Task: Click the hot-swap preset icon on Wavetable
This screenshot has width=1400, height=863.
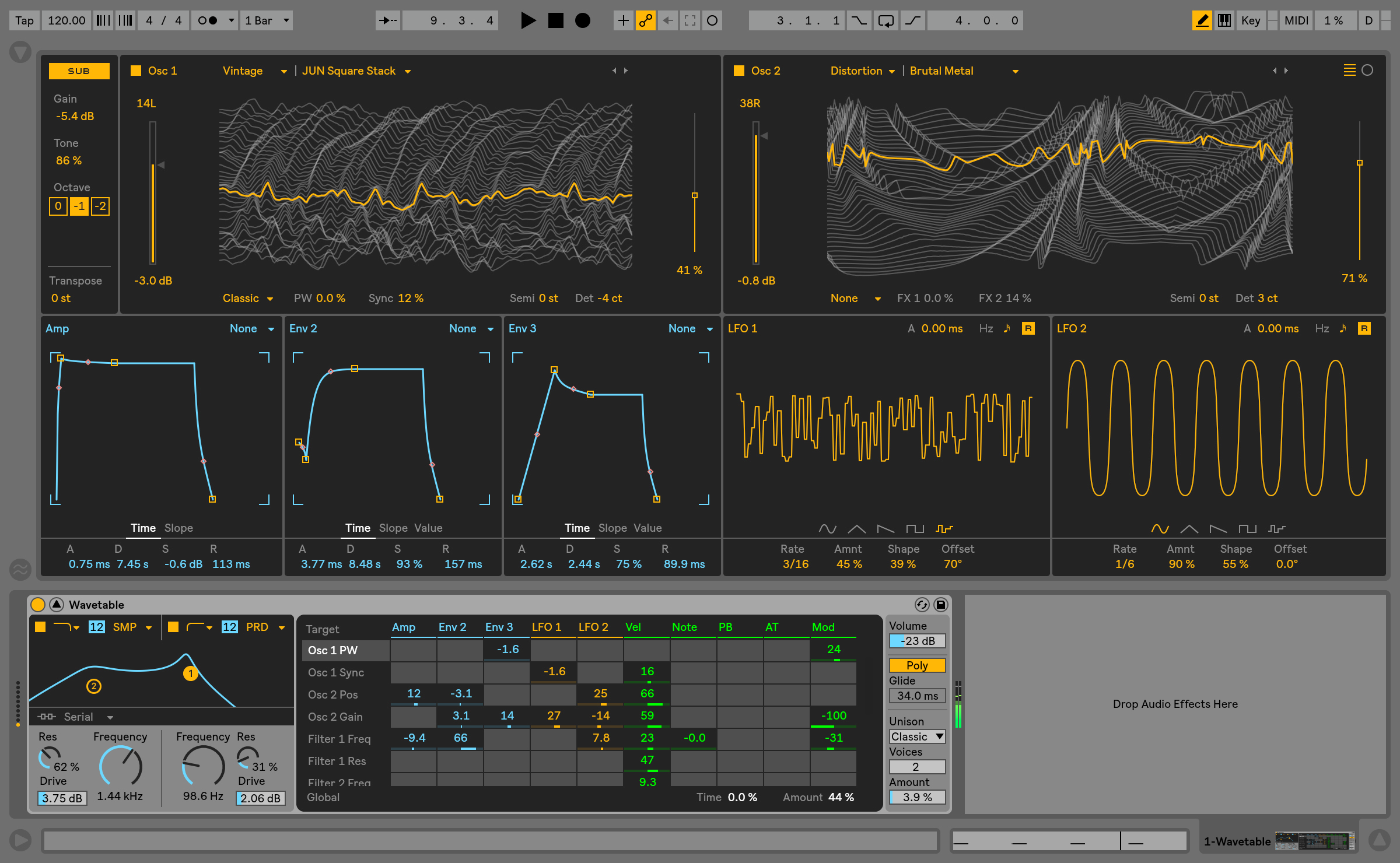Action: 922,605
